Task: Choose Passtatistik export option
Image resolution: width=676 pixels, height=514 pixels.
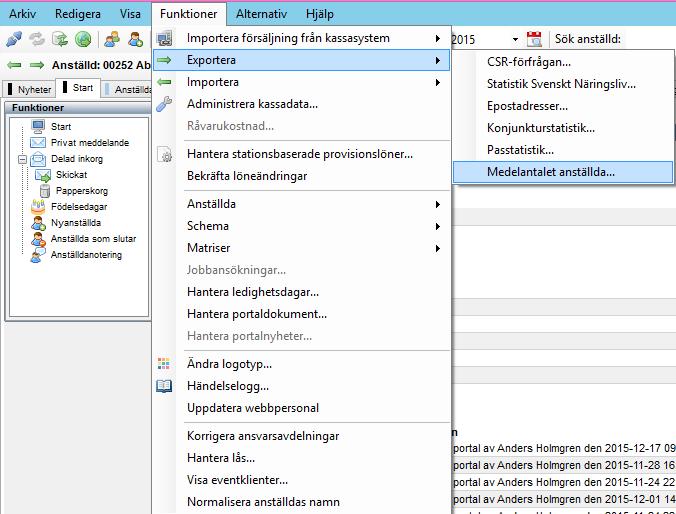Action: coord(563,150)
